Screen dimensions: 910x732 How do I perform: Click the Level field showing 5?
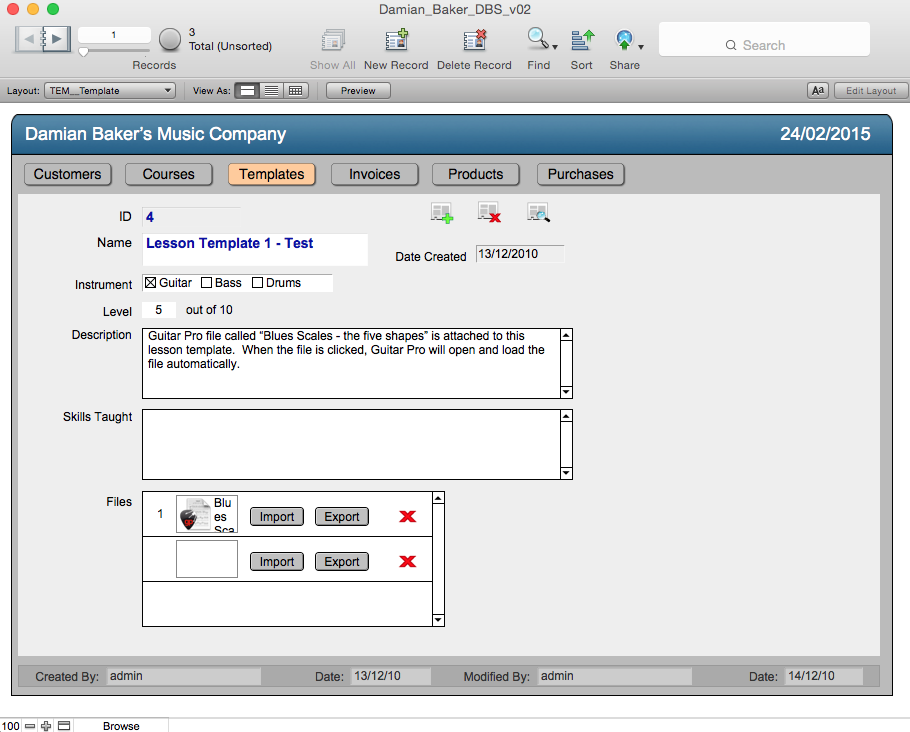point(158,310)
